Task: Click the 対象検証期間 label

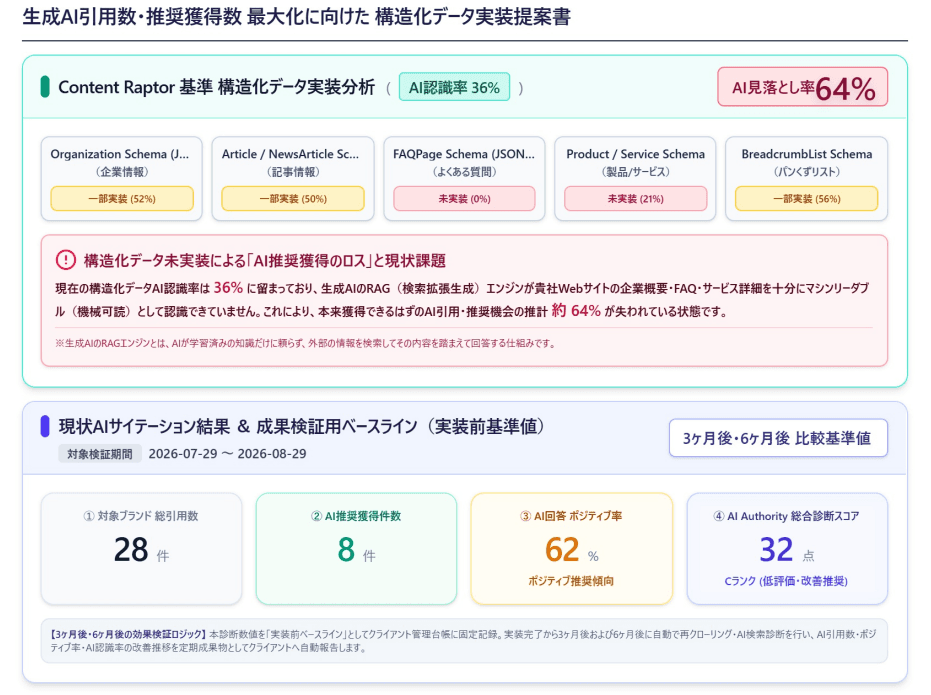Action: point(100,454)
